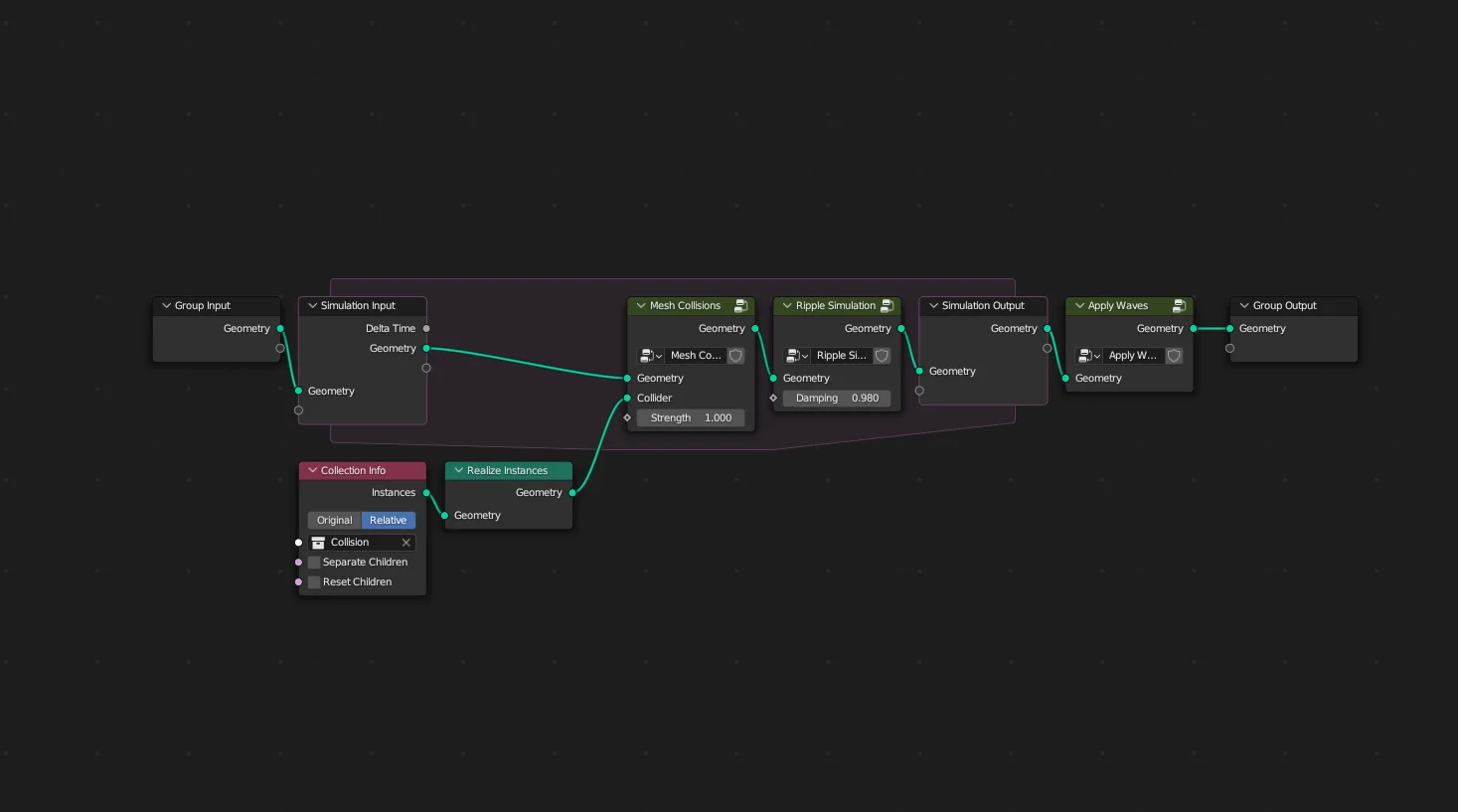This screenshot has height=812, width=1458.
Task: Open the node group browser on Apply Waves
Action: pyautogui.click(x=1089, y=355)
